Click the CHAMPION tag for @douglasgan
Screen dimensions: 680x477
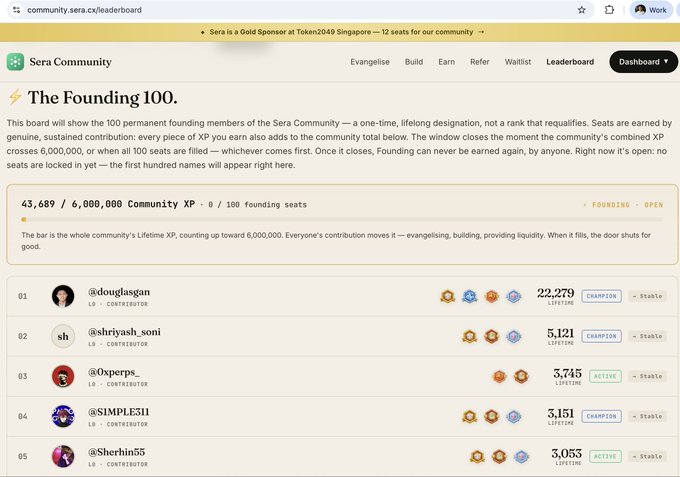pyautogui.click(x=602, y=296)
